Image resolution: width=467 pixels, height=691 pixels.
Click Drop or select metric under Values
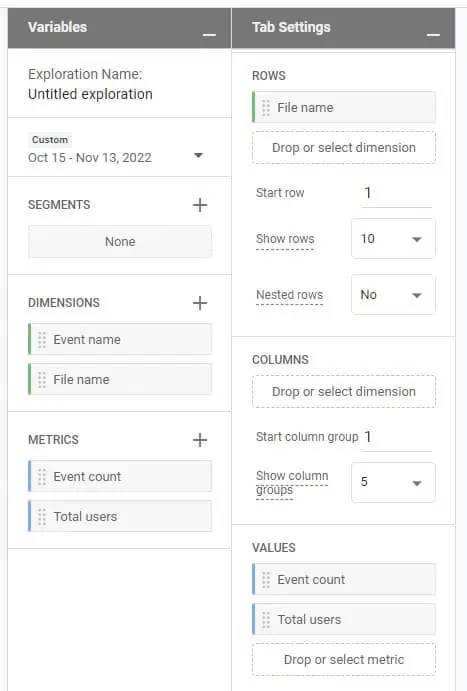click(344, 660)
